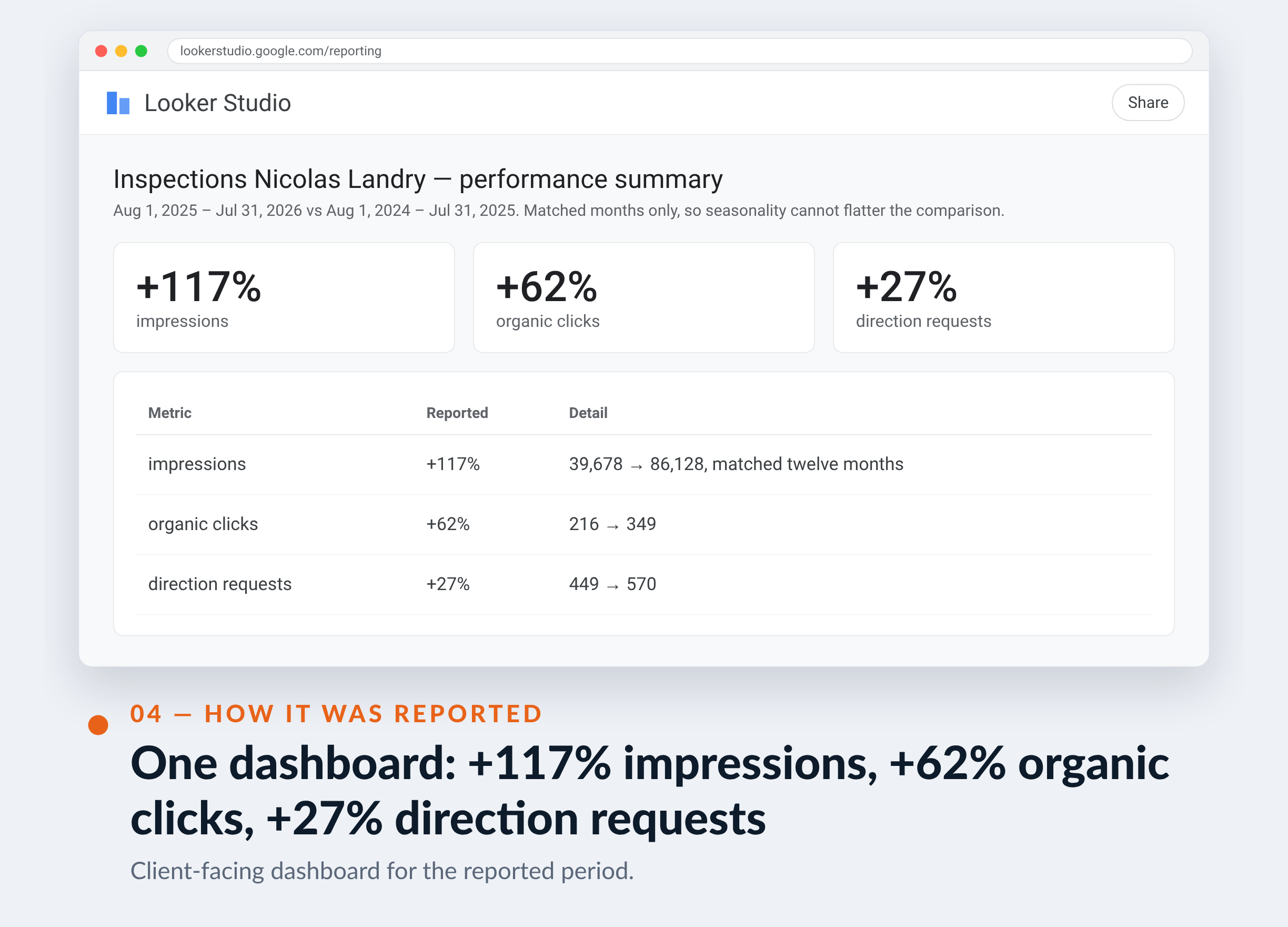Click the 'One dashboard: +117% impressions' headline
The width and height of the screenshot is (1288, 927).
pos(650,791)
